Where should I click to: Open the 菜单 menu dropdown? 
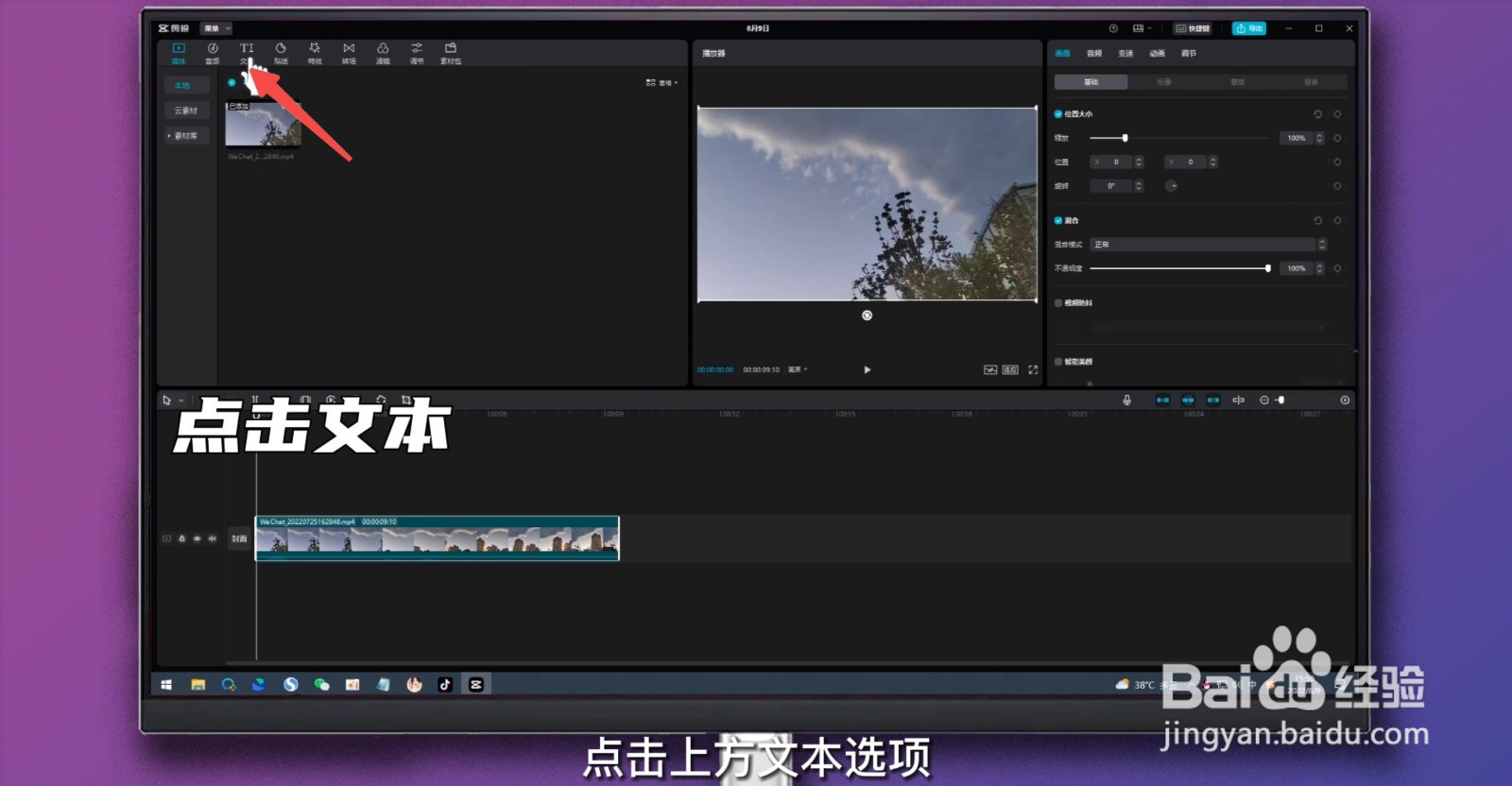click(x=217, y=28)
